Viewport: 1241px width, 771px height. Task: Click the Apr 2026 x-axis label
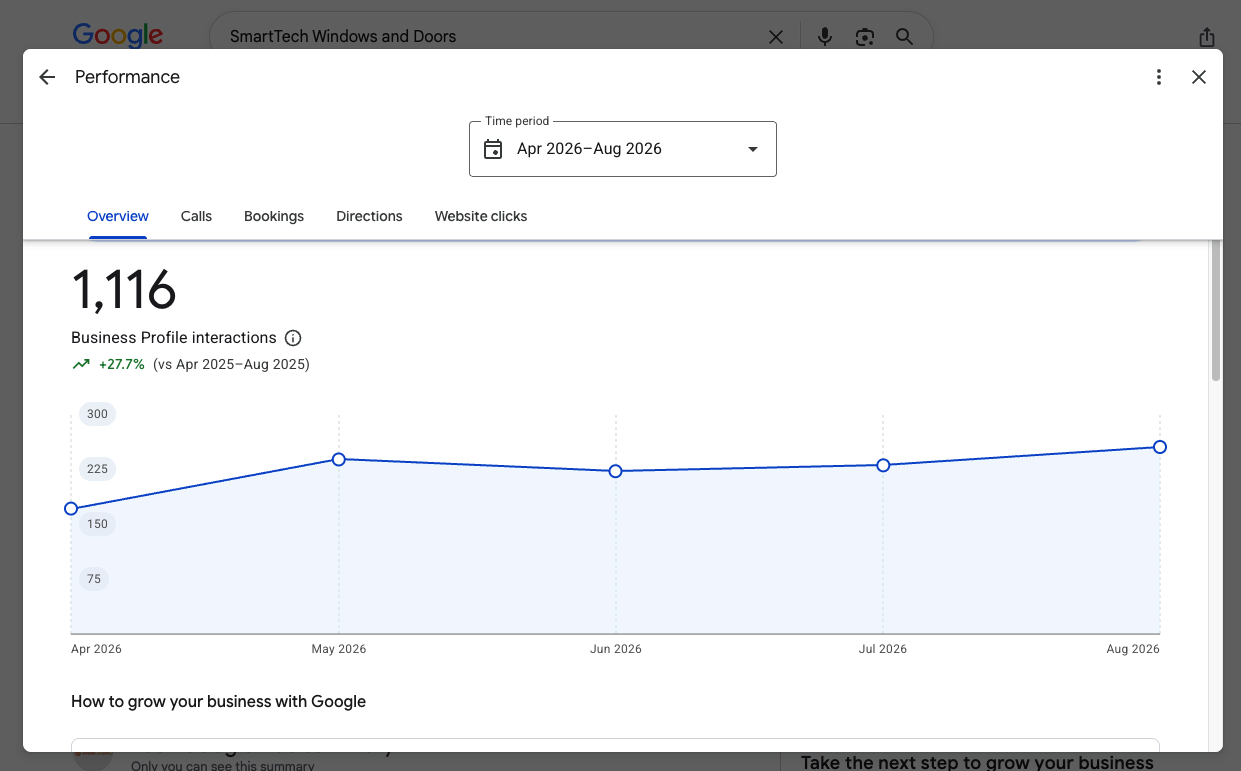(x=96, y=649)
